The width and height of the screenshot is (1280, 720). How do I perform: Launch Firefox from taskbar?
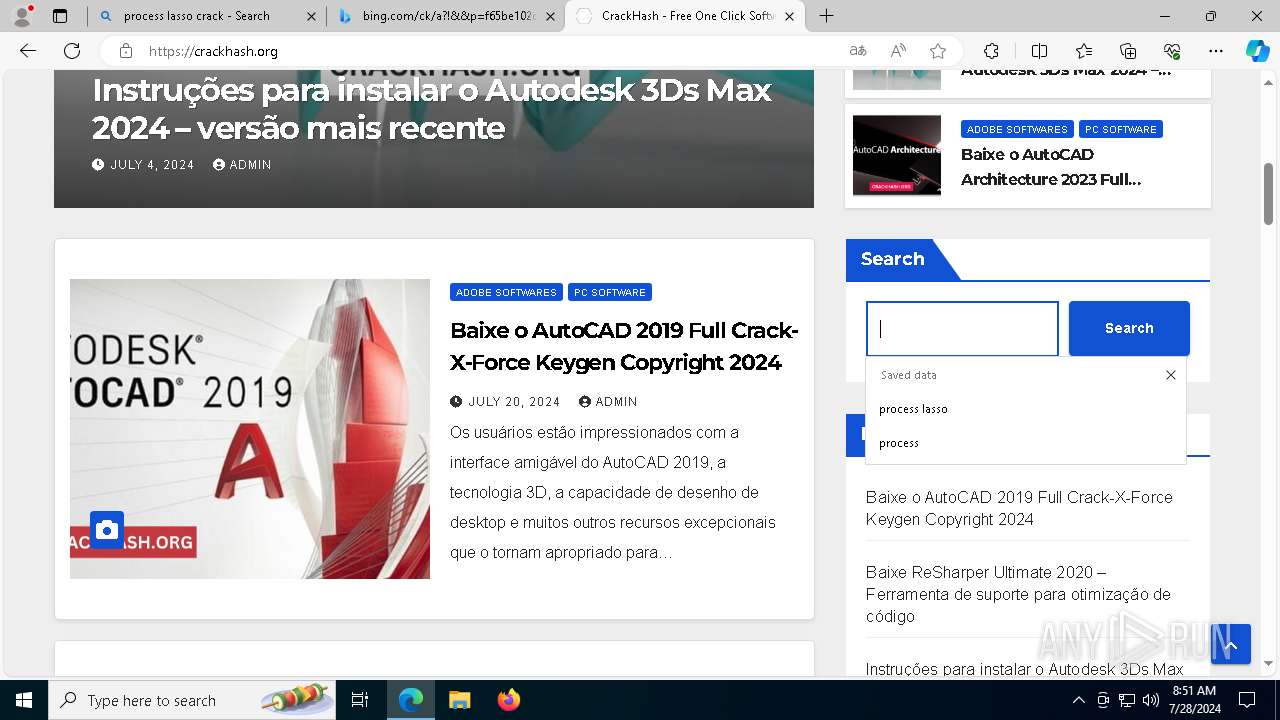click(x=509, y=700)
